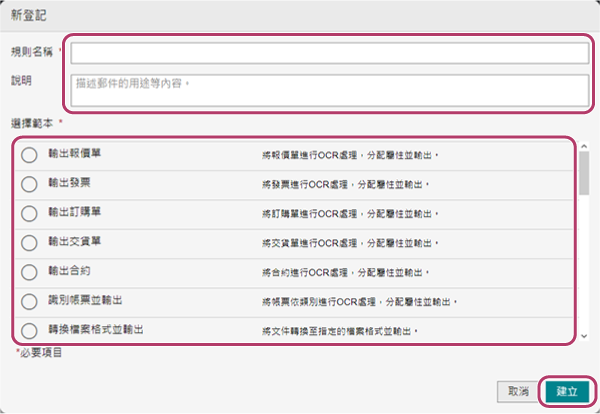Choose the 輸出發票 radio button
600x414 pixels.
[x=29, y=184]
